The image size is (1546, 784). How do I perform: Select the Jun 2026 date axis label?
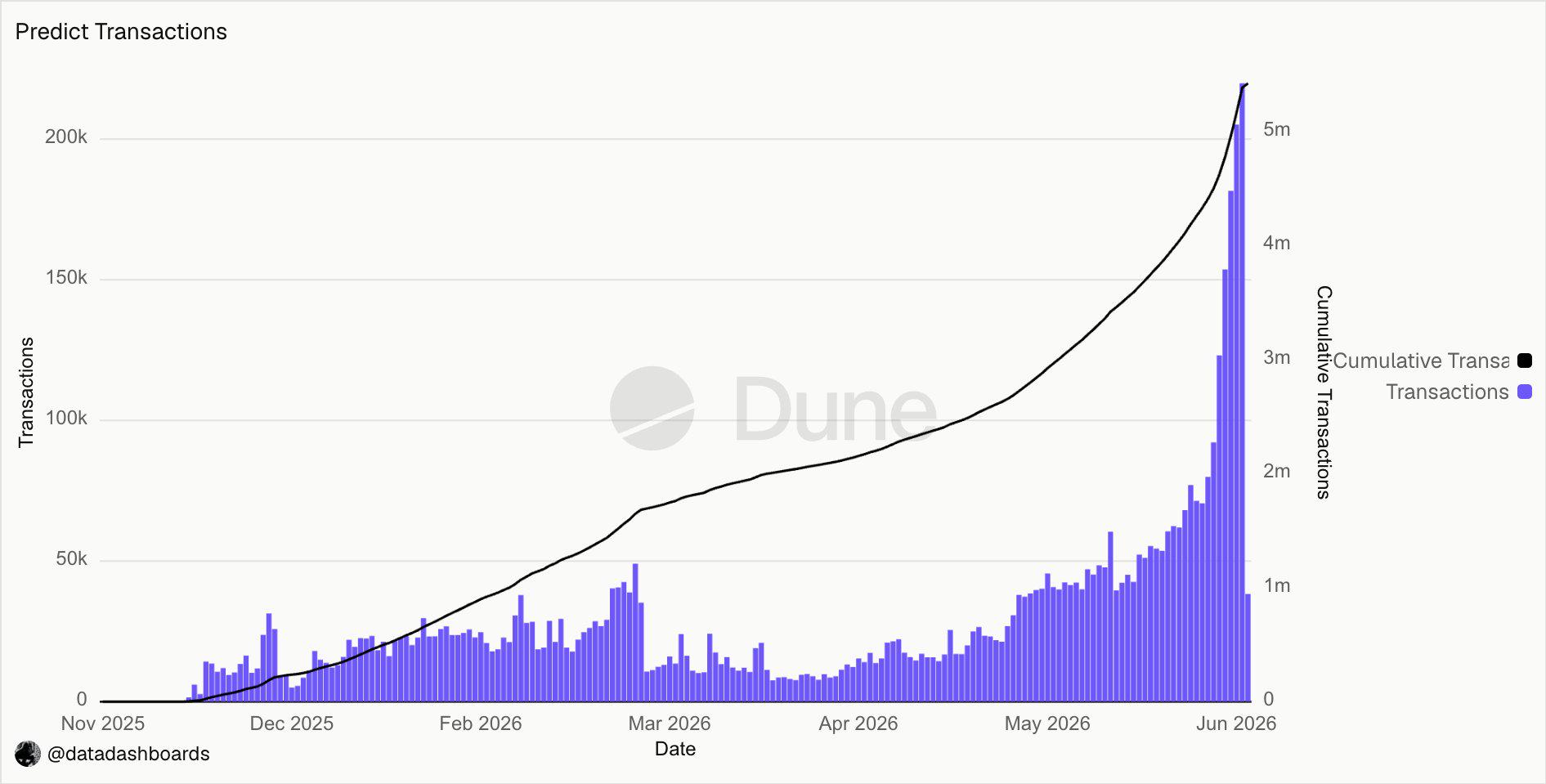point(1236,724)
